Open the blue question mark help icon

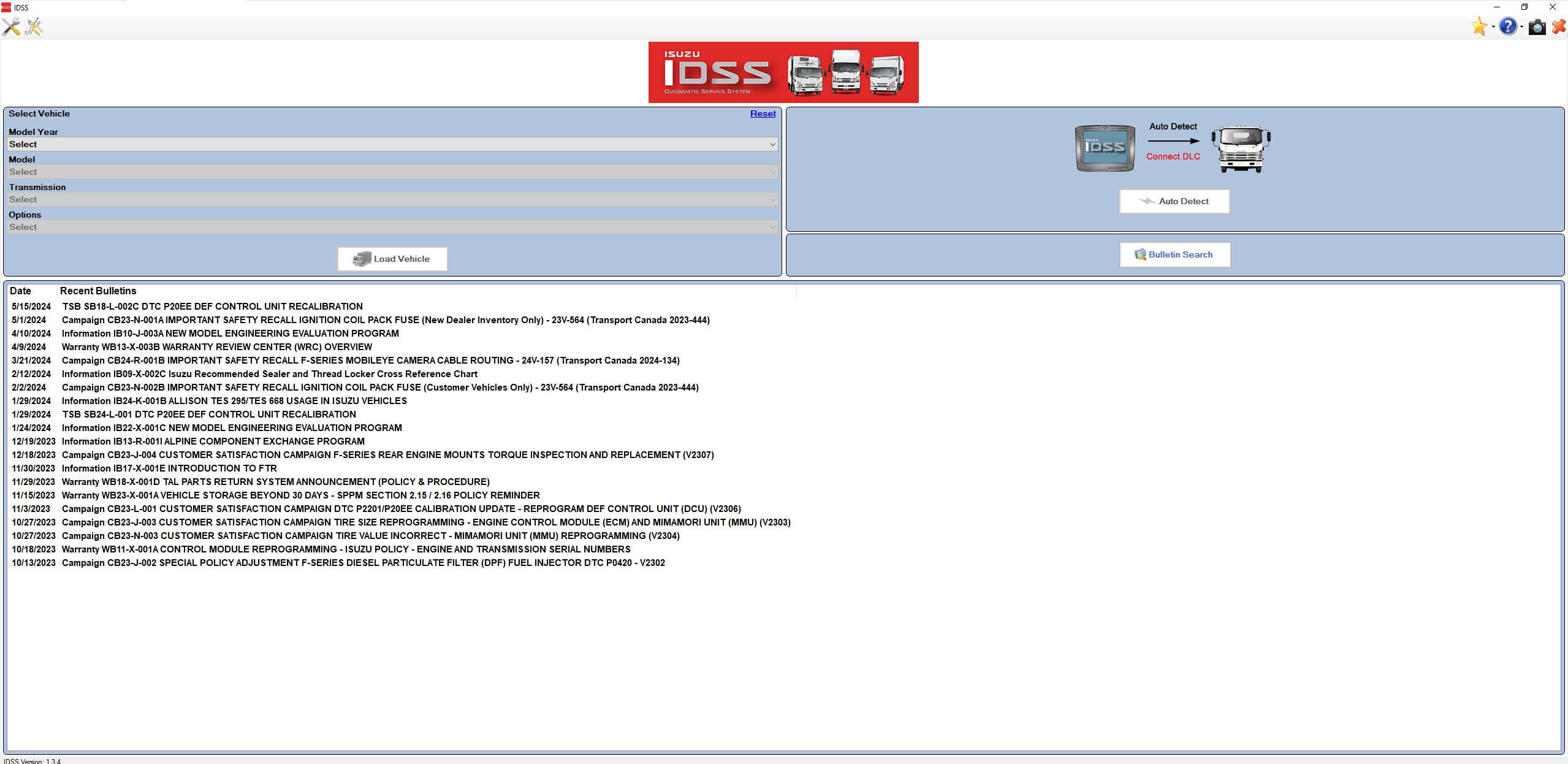pos(1508,27)
